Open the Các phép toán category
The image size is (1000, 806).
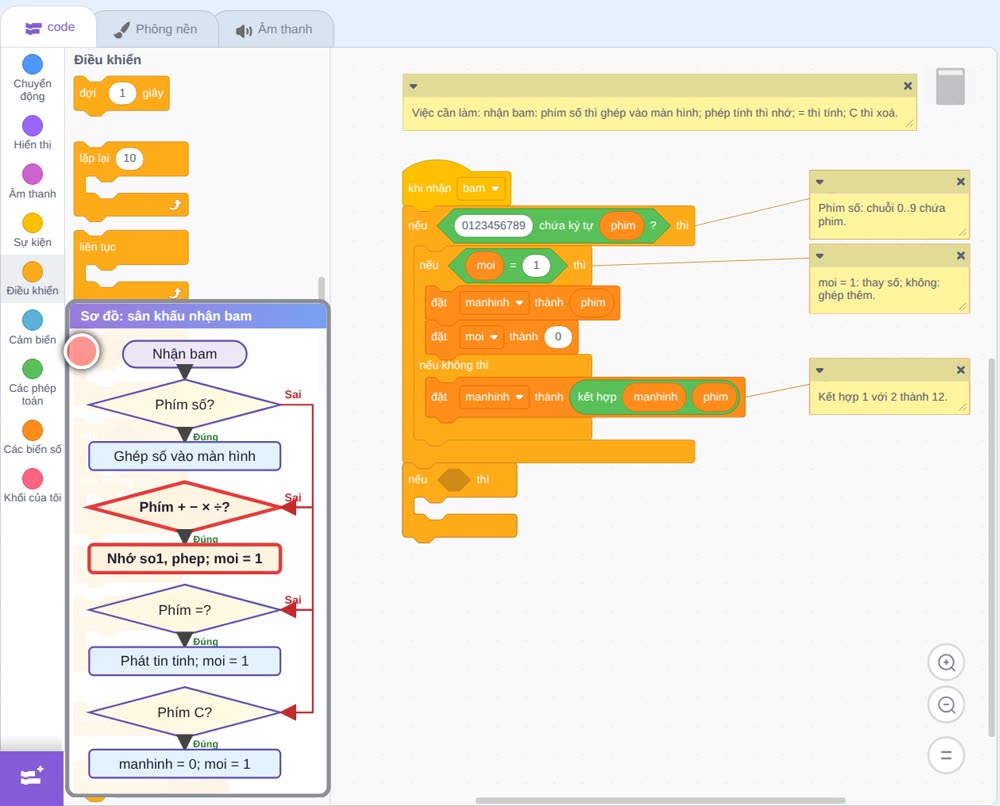coord(32,383)
